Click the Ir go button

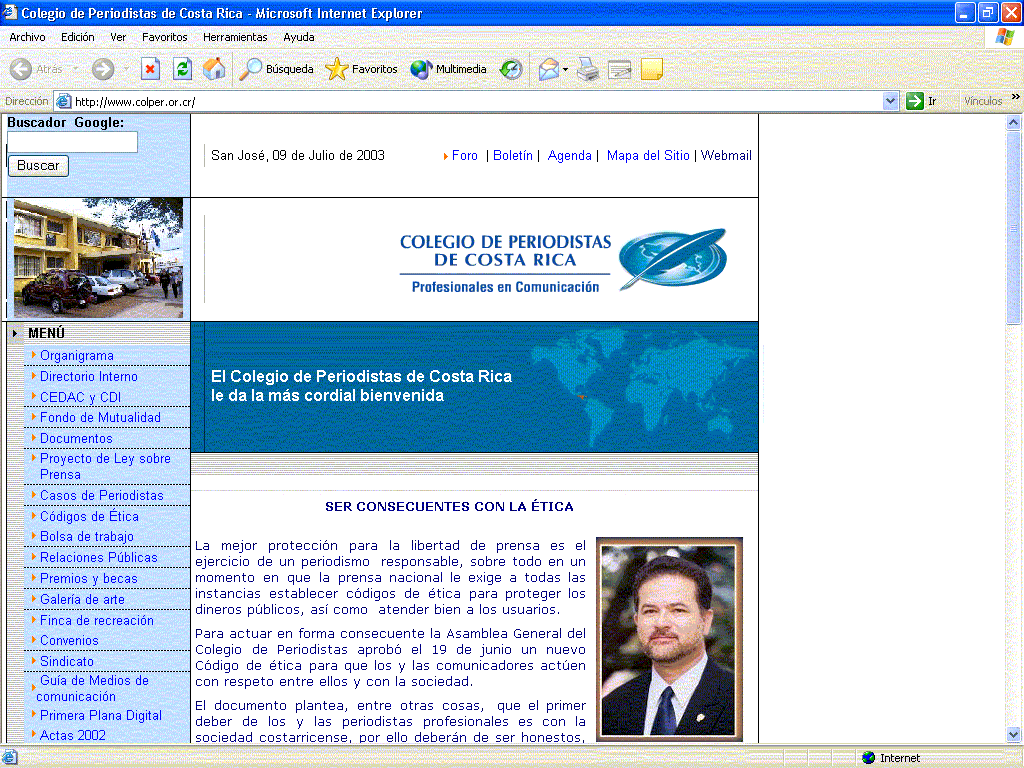coord(922,101)
